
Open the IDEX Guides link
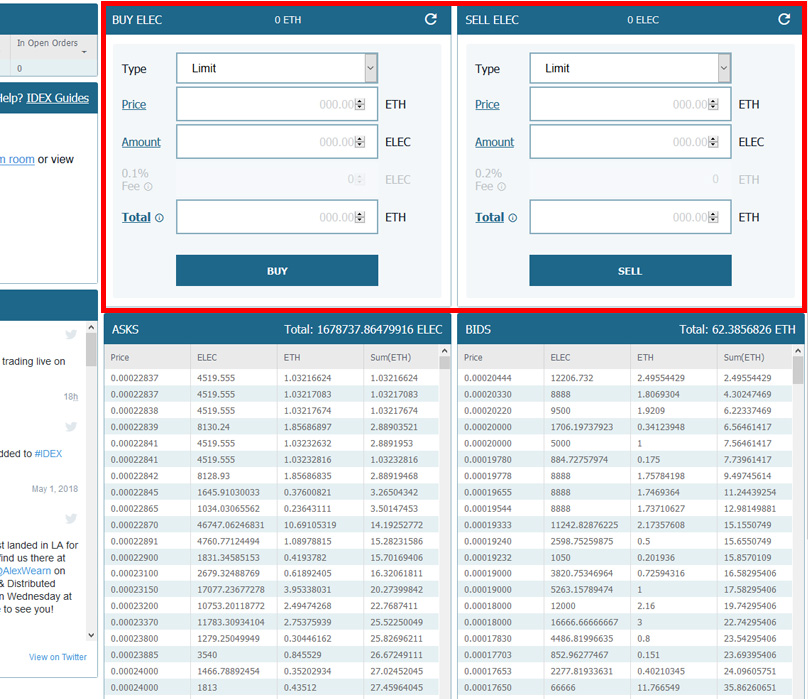pyautogui.click(x=58, y=98)
